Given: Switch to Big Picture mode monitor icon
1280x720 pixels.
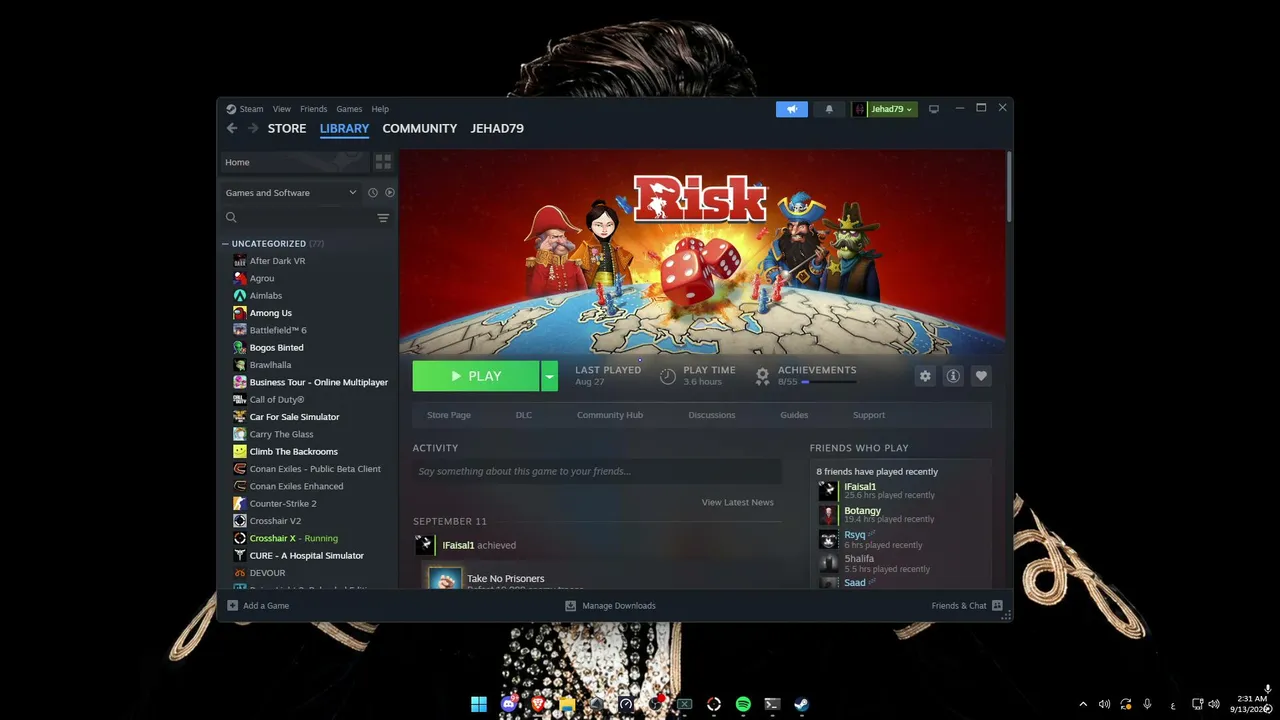Looking at the screenshot, I should (934, 109).
